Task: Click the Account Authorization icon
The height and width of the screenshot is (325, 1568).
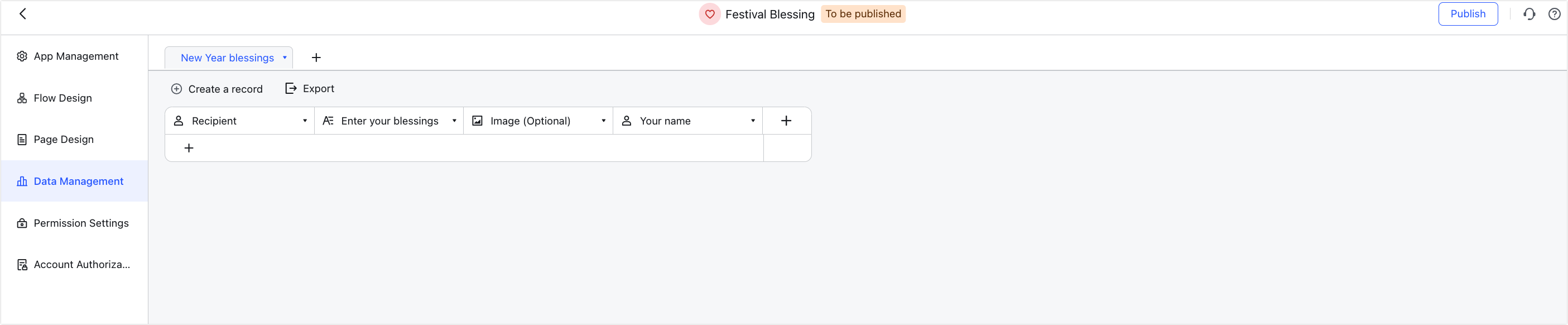Action: point(22,264)
